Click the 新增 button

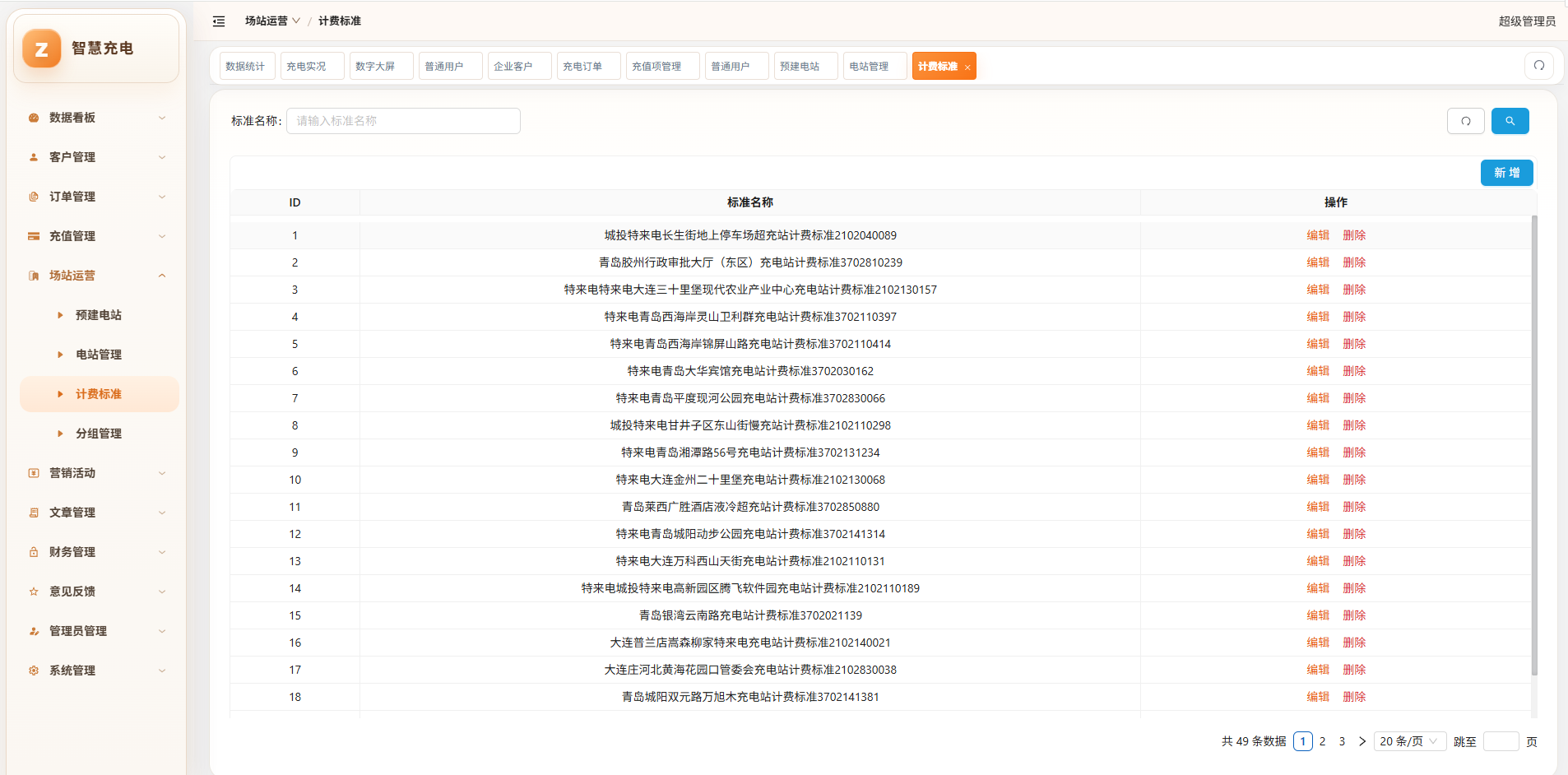(x=1506, y=173)
